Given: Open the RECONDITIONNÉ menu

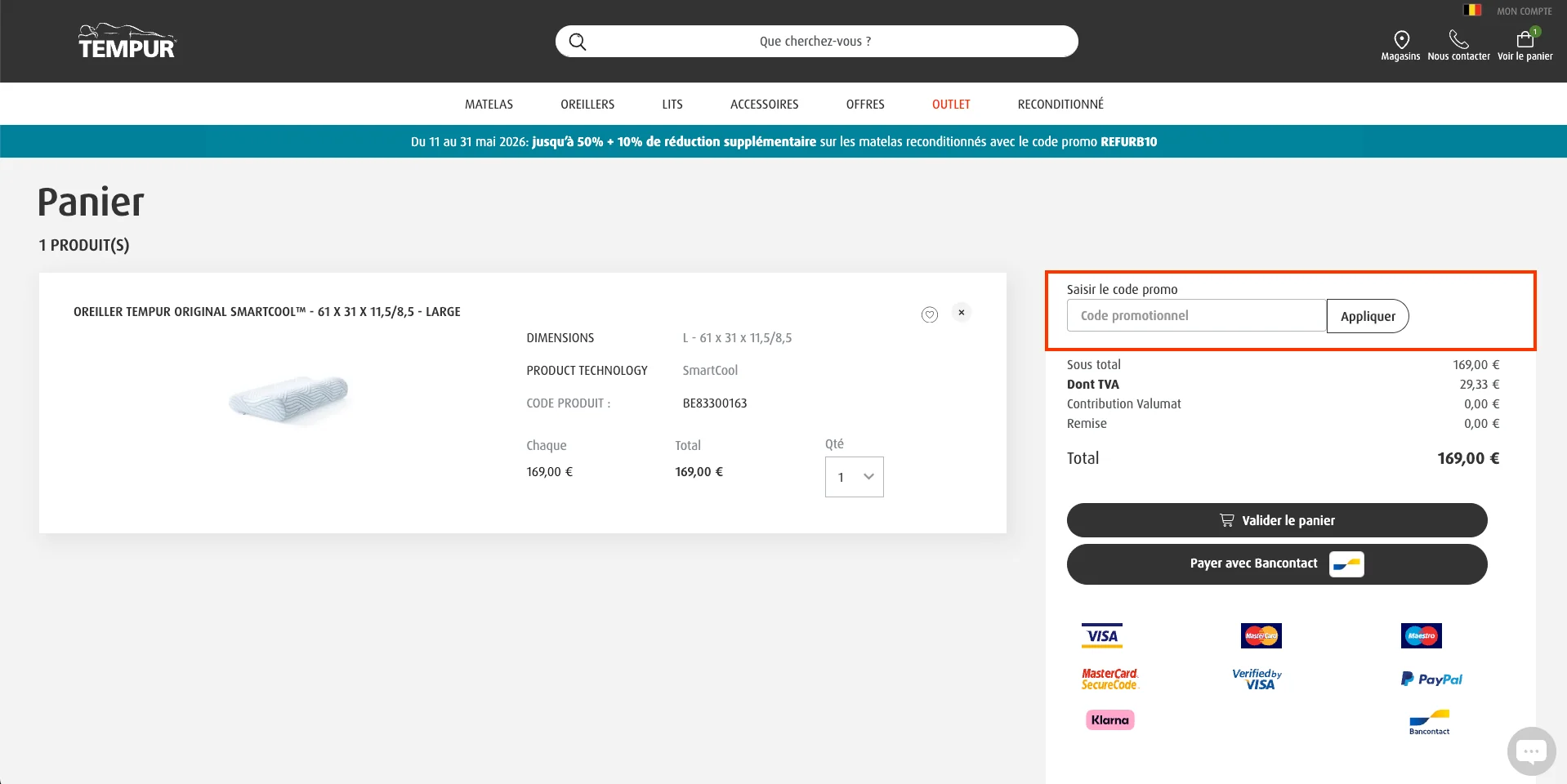Looking at the screenshot, I should 1060,105.
